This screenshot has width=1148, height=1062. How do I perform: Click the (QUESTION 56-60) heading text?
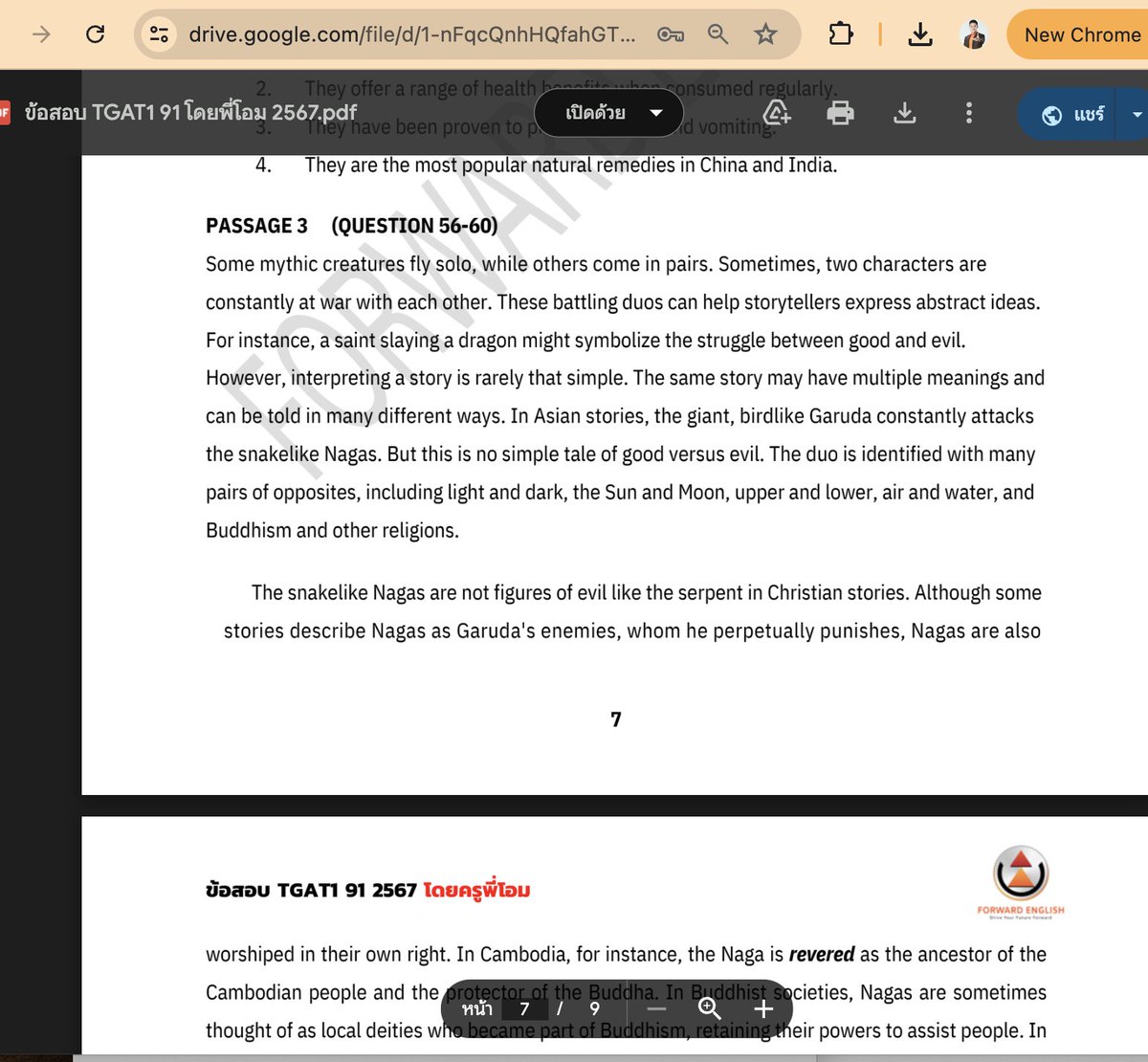[414, 226]
